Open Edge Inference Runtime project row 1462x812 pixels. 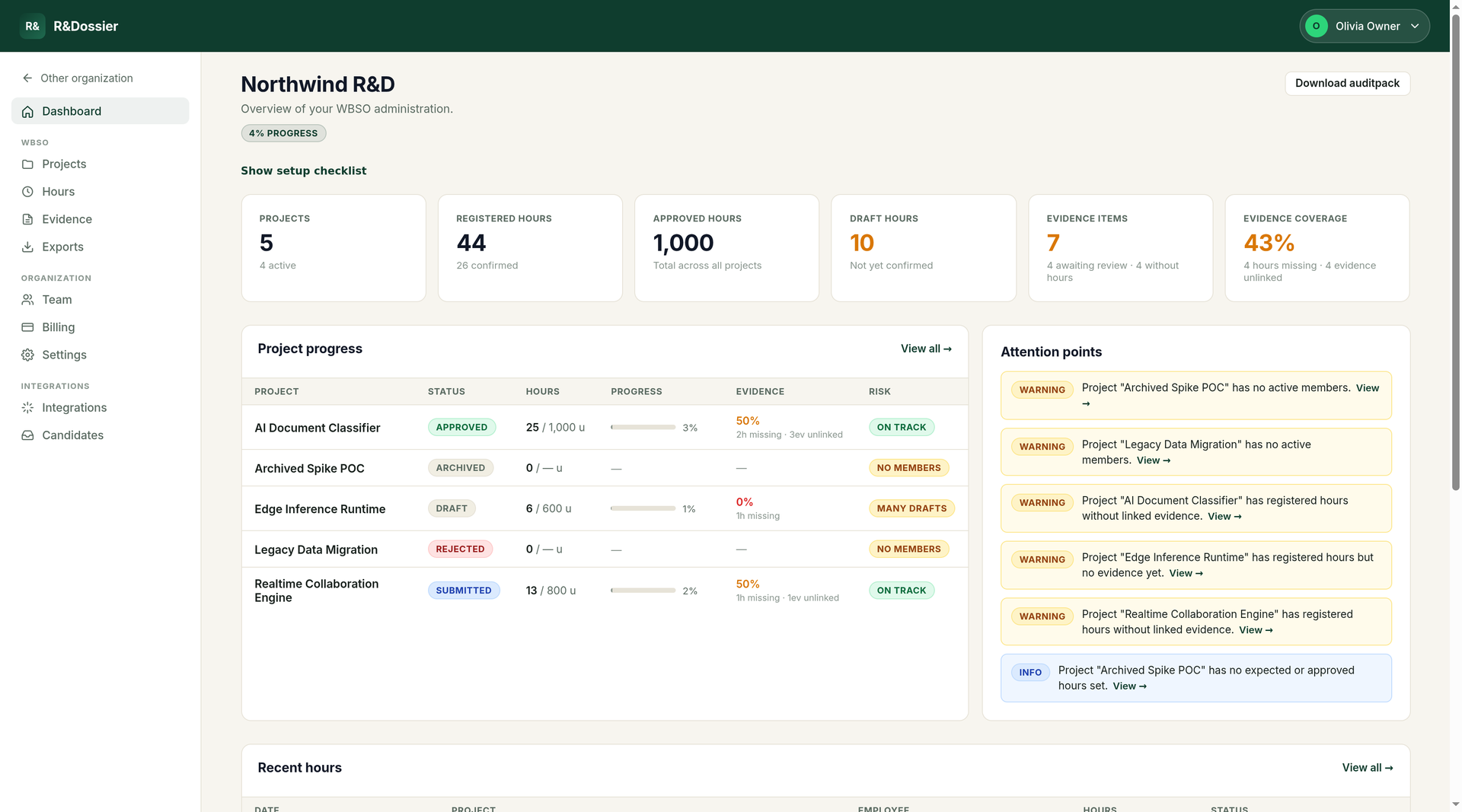pos(605,508)
